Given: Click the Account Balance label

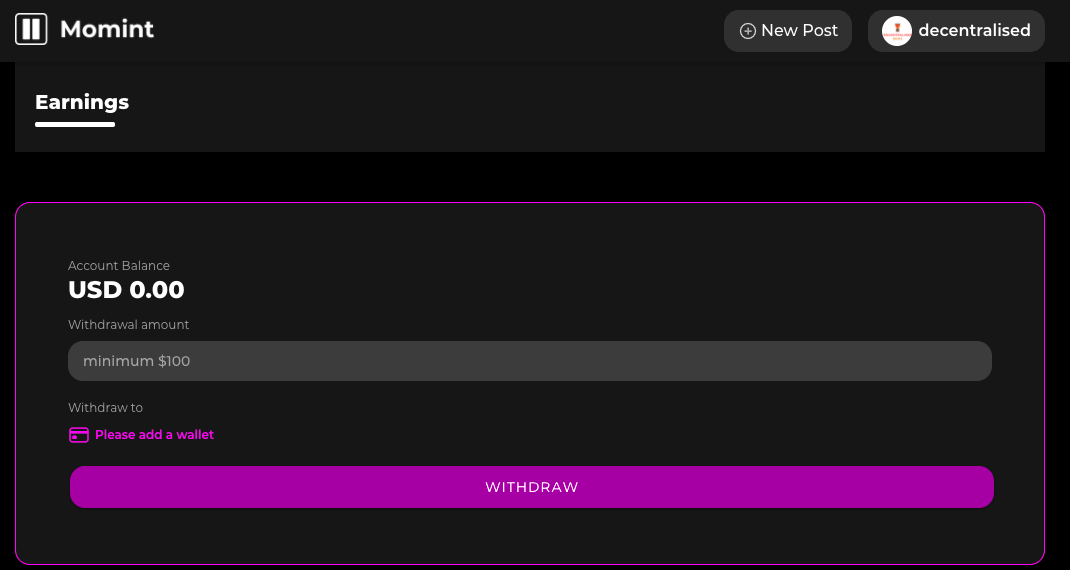Looking at the screenshot, I should pyautogui.click(x=119, y=266).
